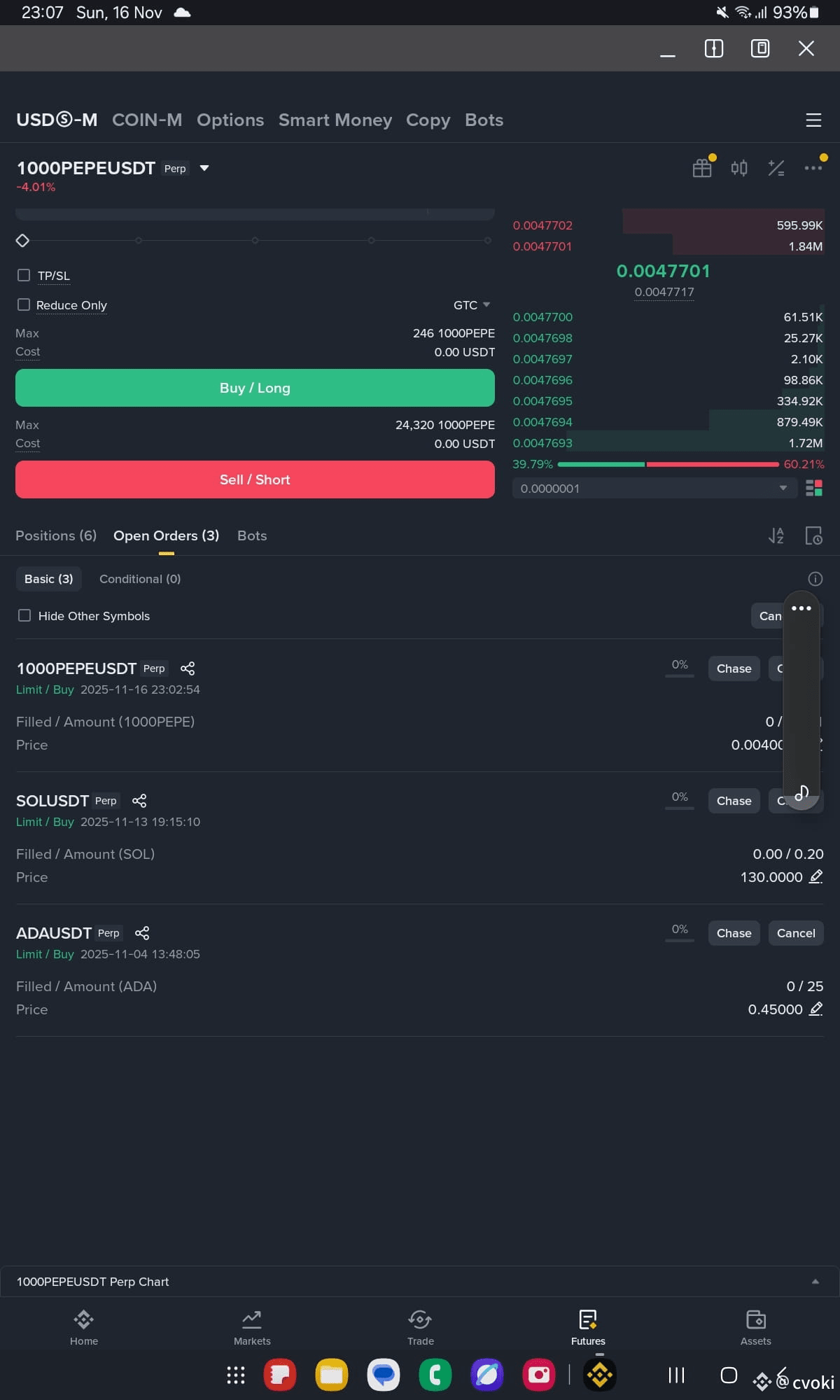Viewport: 840px width, 1400px height.
Task: Switch to Positions (6) tab
Action: (x=56, y=535)
